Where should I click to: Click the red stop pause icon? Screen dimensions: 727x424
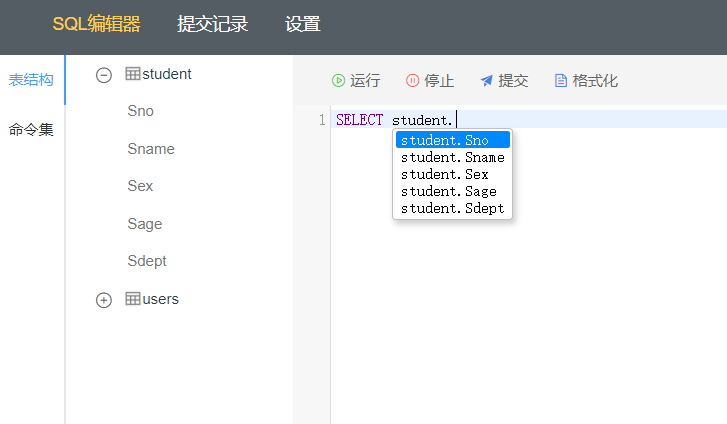[x=412, y=81]
